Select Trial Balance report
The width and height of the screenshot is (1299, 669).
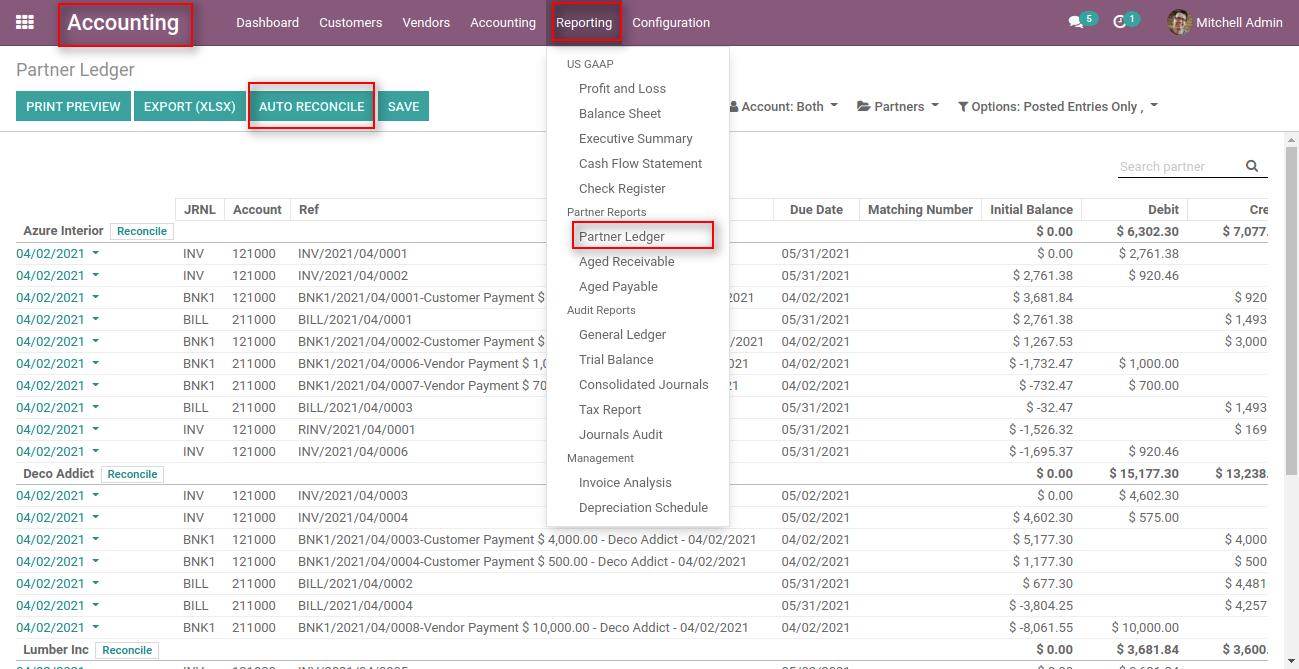pyautogui.click(x=616, y=359)
